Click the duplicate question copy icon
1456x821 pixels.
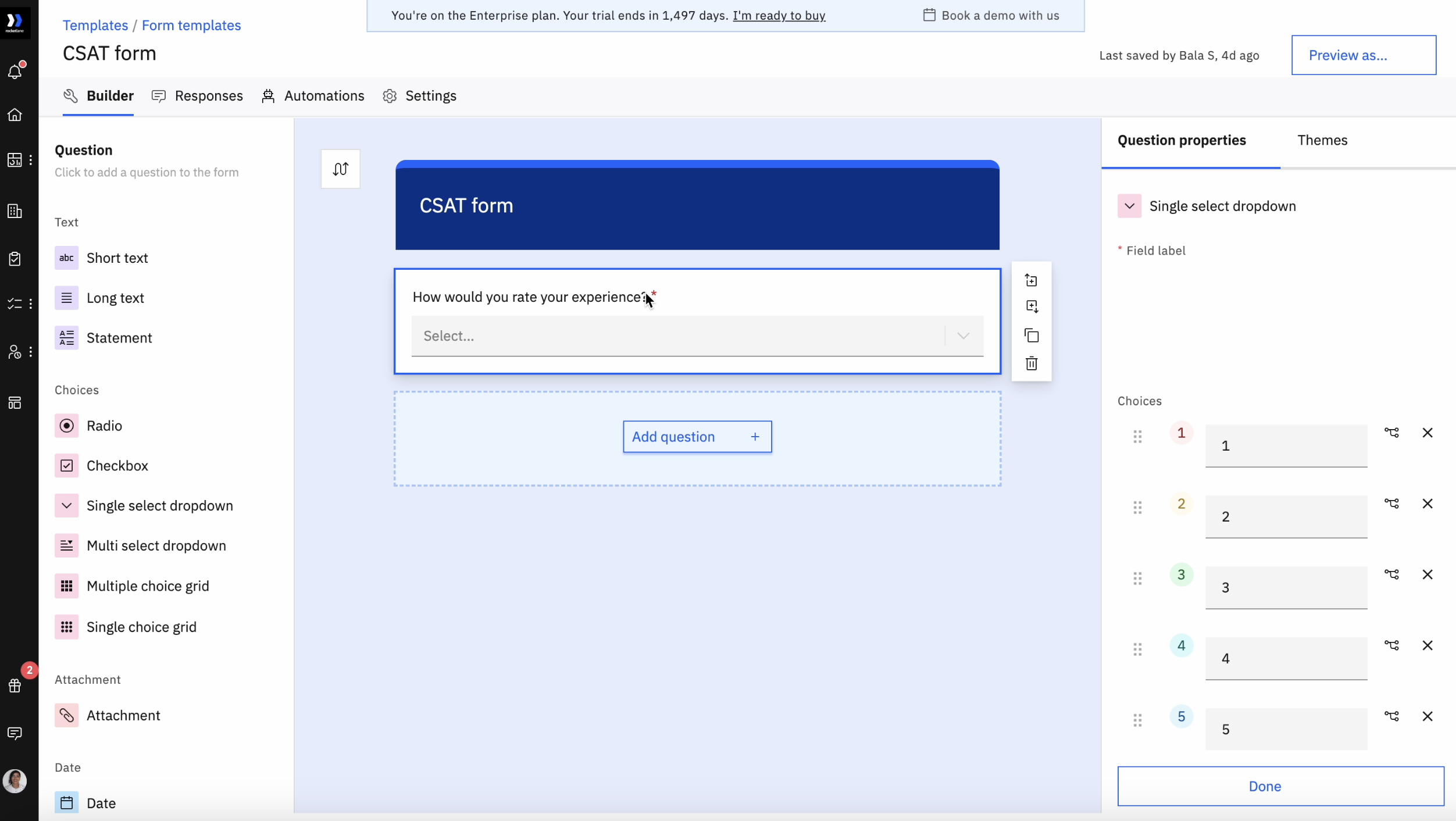pyautogui.click(x=1031, y=335)
